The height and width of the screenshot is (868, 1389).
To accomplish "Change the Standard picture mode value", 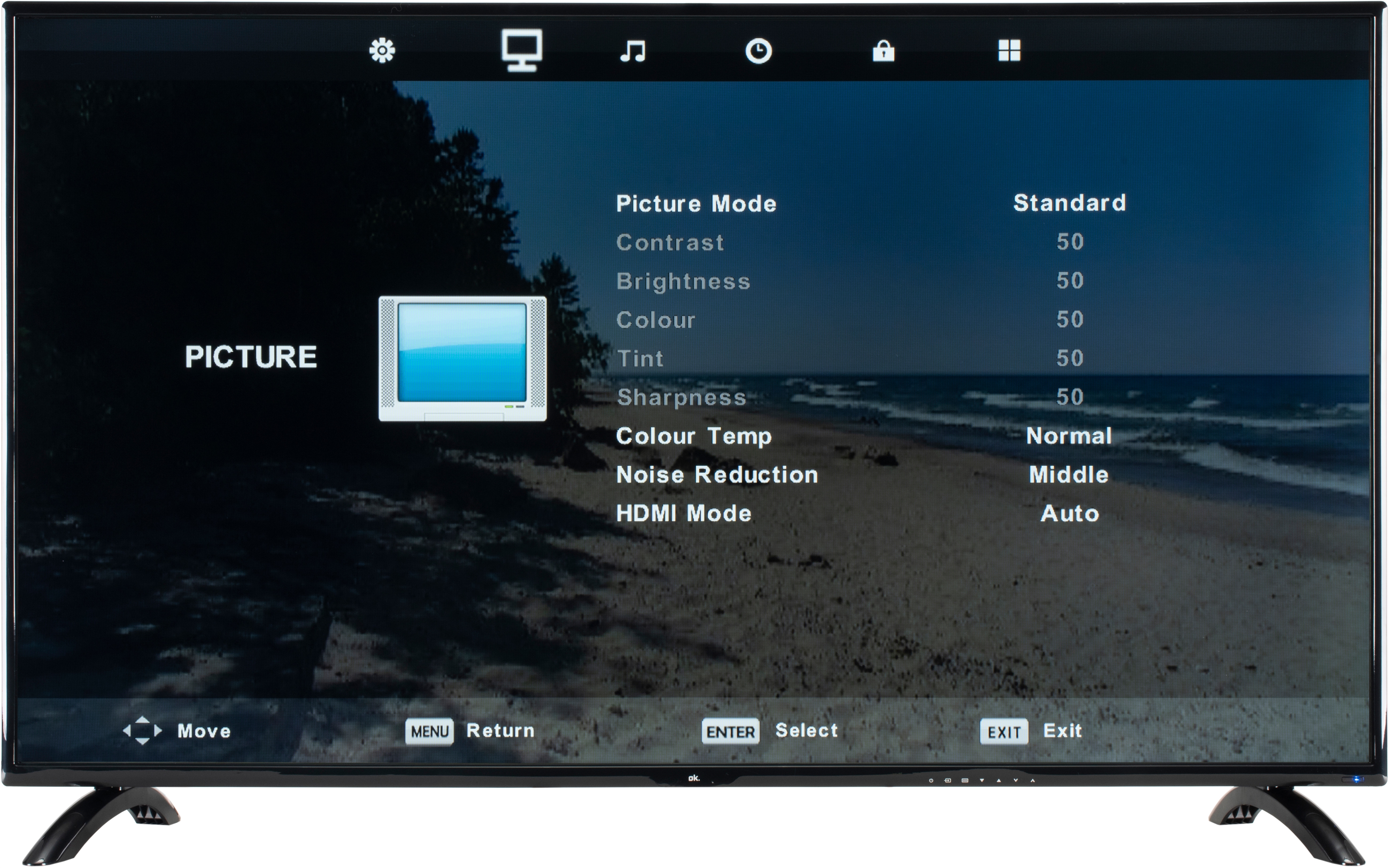I will coord(1069,203).
